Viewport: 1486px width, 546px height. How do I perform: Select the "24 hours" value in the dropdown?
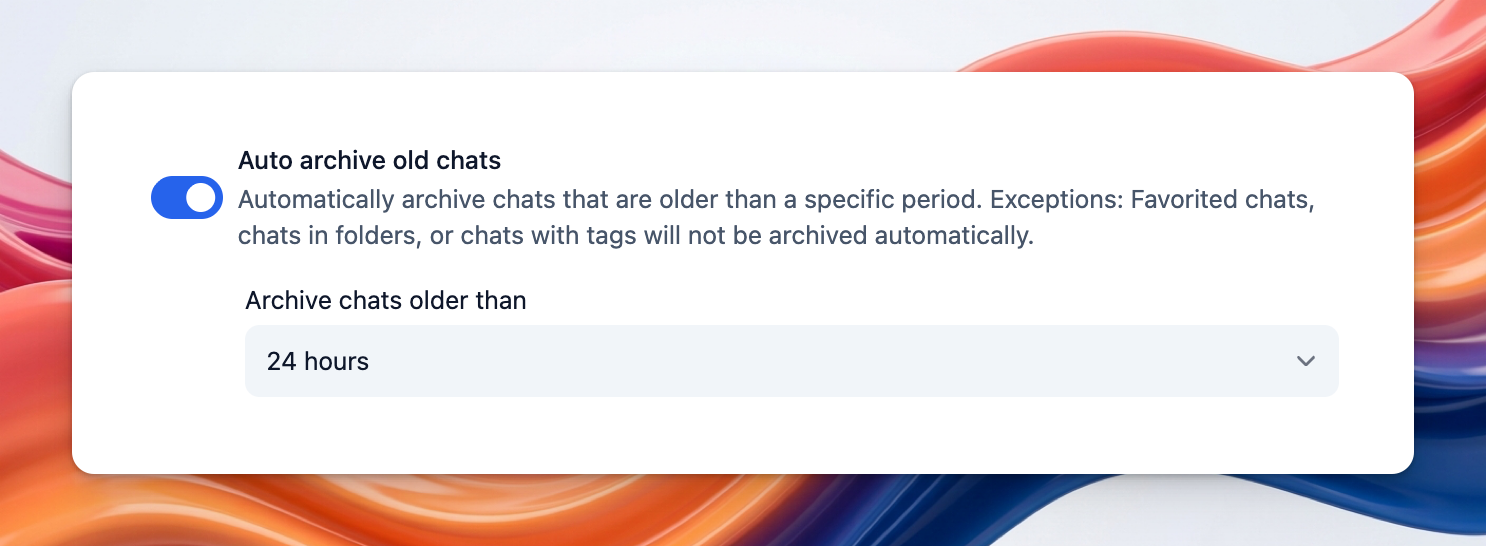[x=317, y=361]
